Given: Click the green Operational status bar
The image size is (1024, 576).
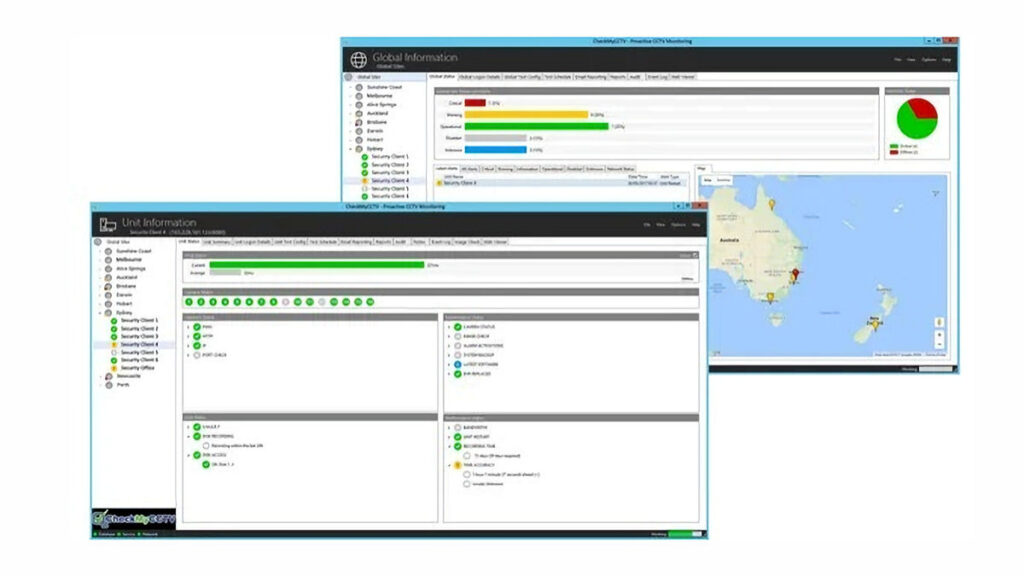Looking at the screenshot, I should coord(537,126).
